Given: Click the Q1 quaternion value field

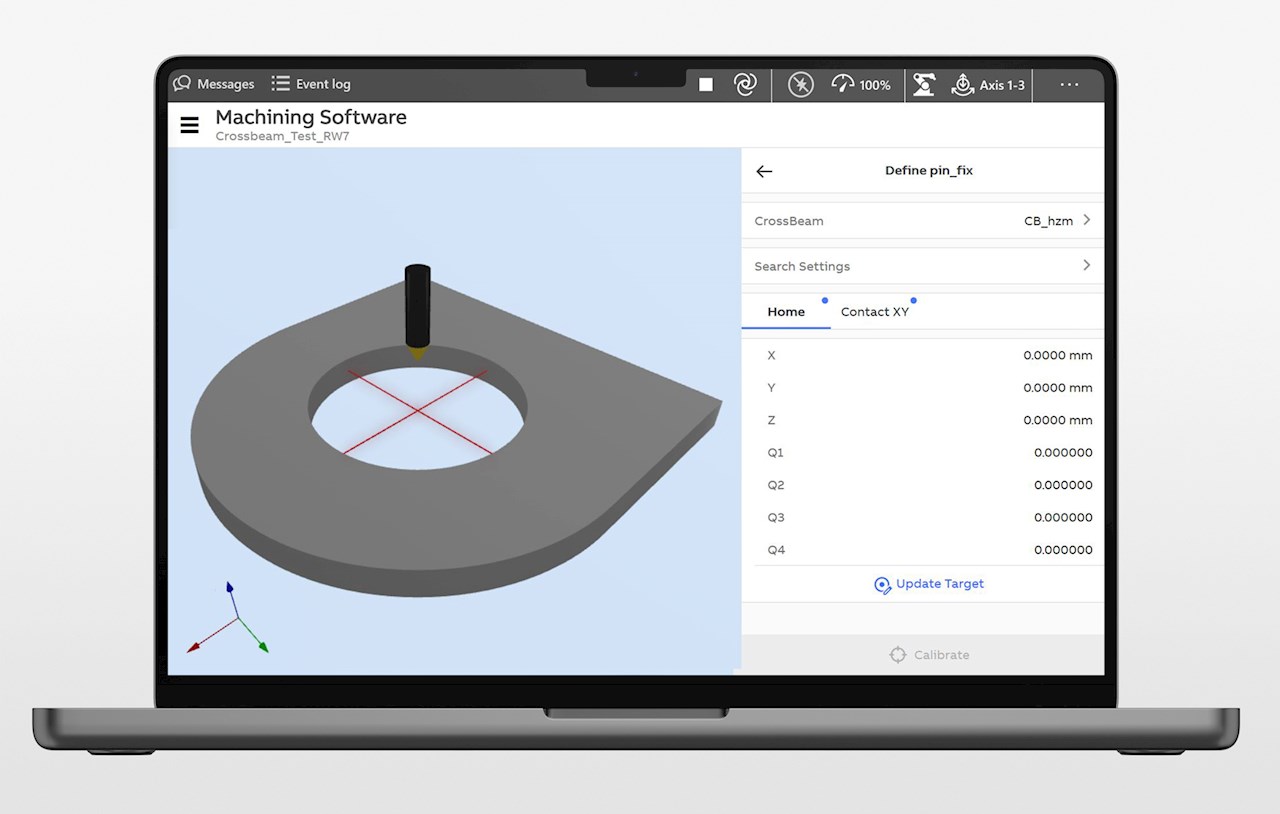Looking at the screenshot, I should click(x=1062, y=453).
